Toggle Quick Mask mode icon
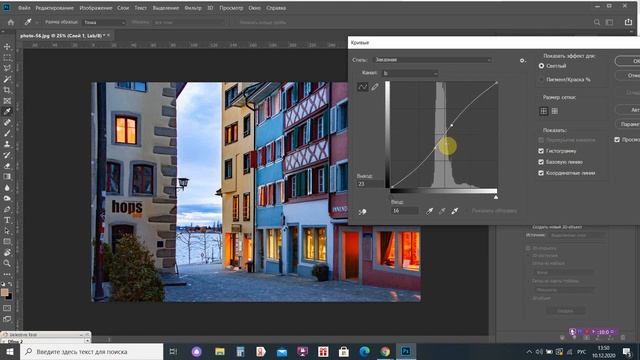This screenshot has height=360, width=640. (7, 308)
